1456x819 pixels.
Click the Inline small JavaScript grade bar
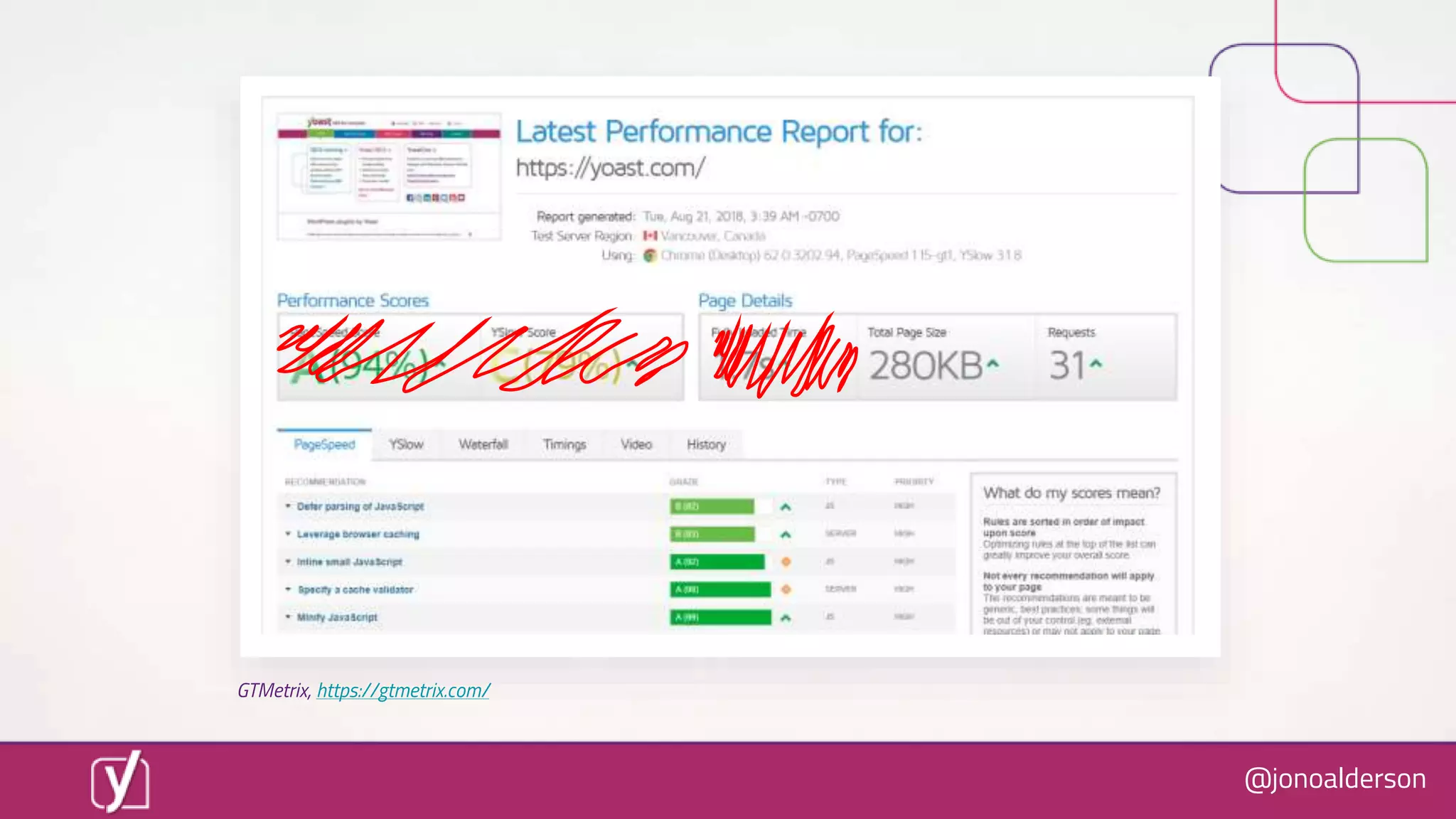(717, 562)
